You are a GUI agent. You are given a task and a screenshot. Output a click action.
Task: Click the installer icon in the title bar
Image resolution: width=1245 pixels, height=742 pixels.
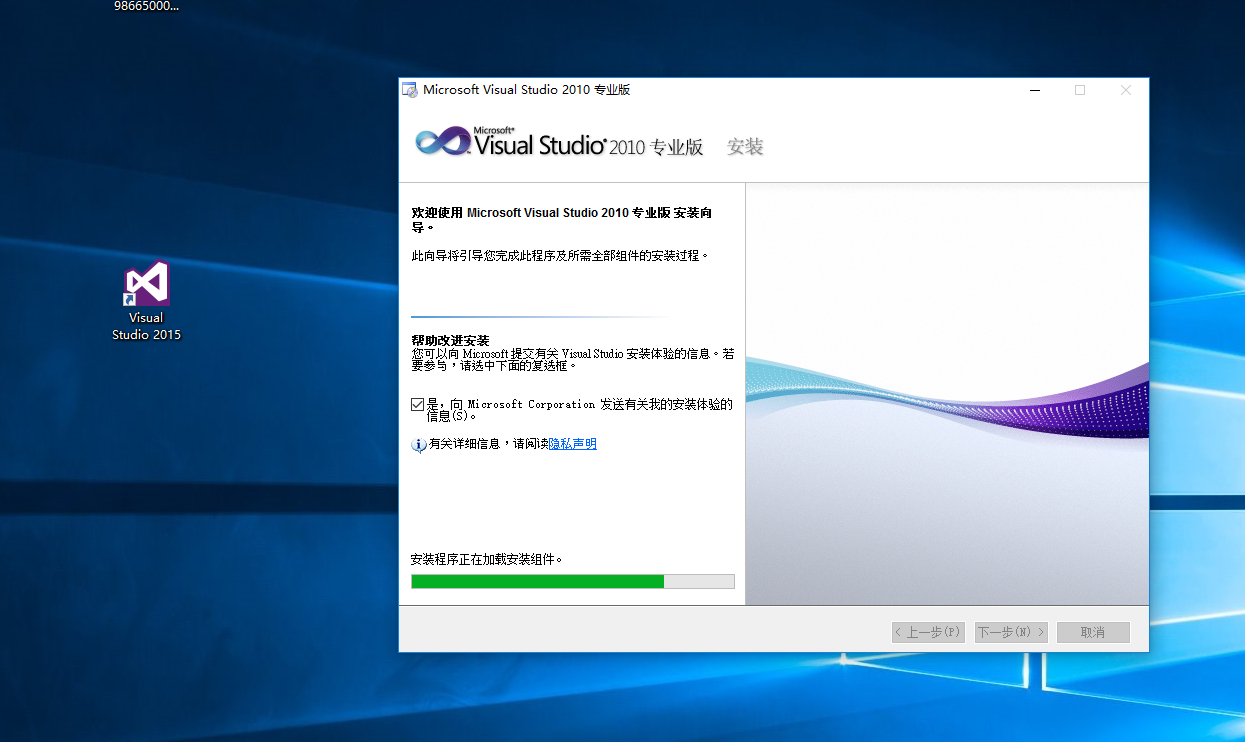pos(410,90)
